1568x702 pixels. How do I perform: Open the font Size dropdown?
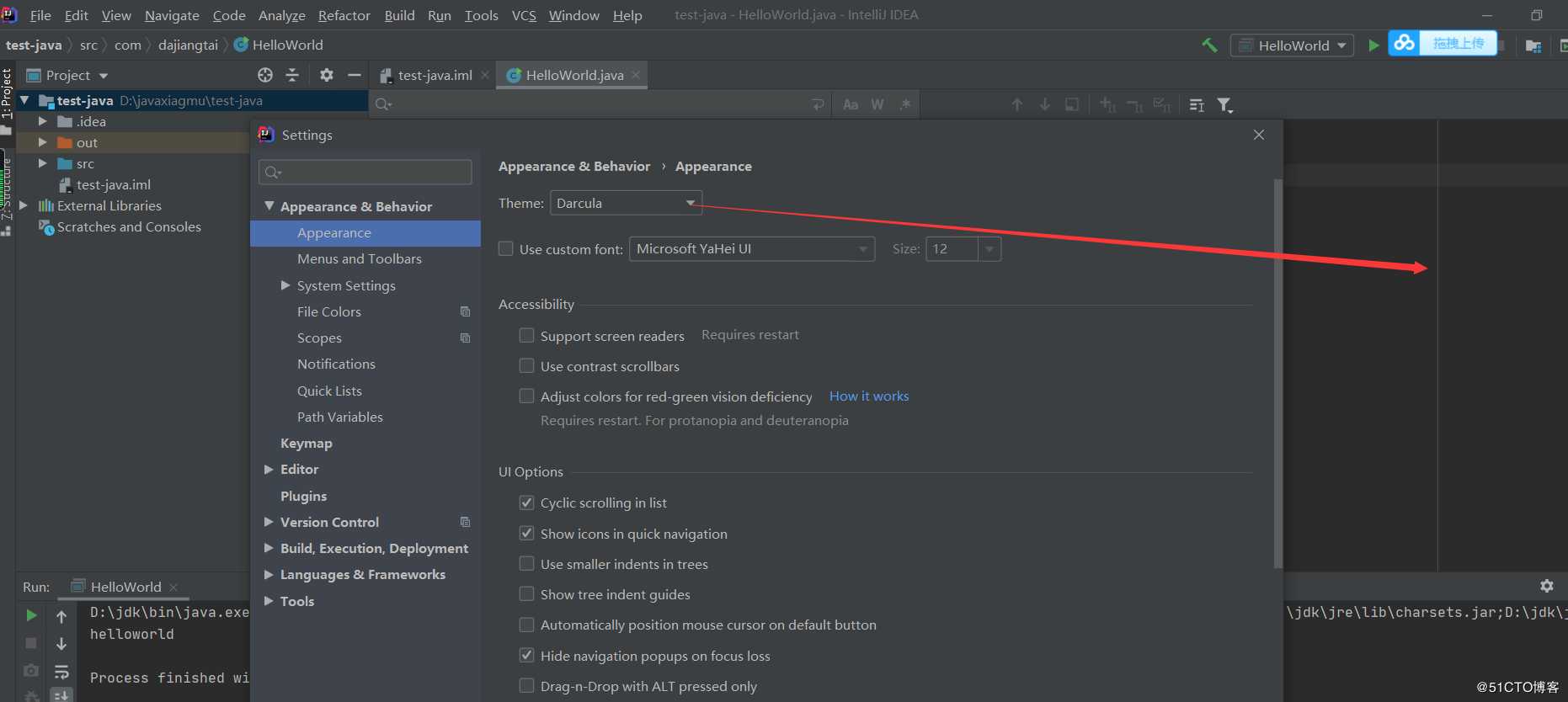click(x=989, y=249)
